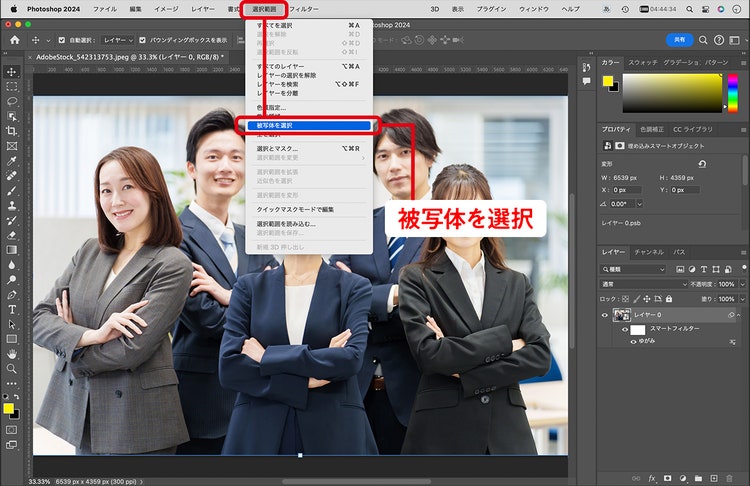Select the Dodge tool
The image size is (750, 486).
pos(11,279)
